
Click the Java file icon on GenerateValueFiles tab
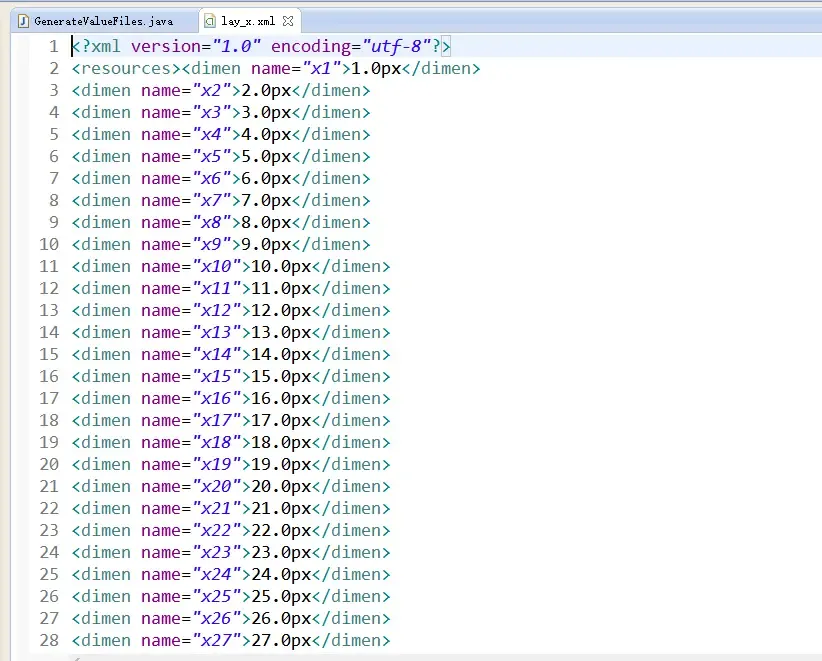(x=23, y=21)
